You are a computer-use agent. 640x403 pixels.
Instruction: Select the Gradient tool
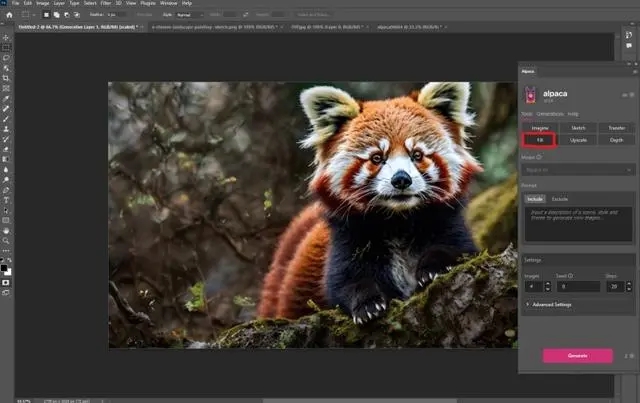pyautogui.click(x=6, y=159)
